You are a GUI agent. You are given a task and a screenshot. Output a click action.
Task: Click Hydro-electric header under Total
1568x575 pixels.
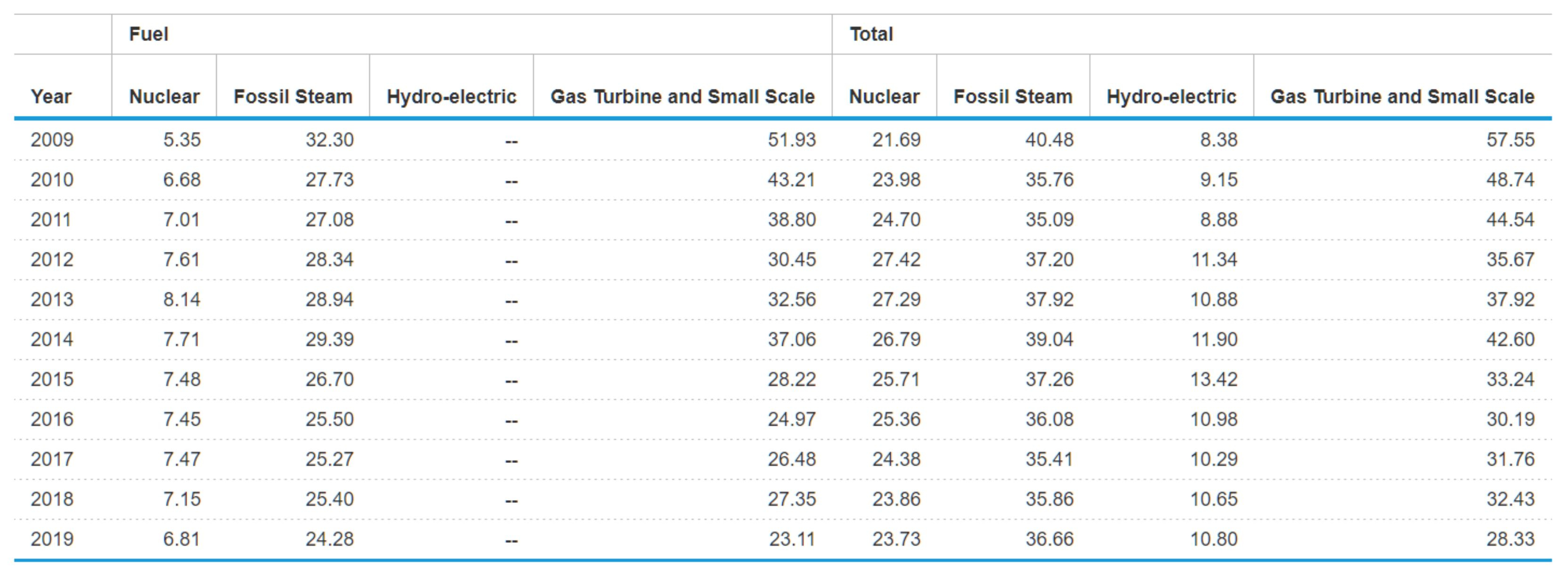click(x=1171, y=96)
